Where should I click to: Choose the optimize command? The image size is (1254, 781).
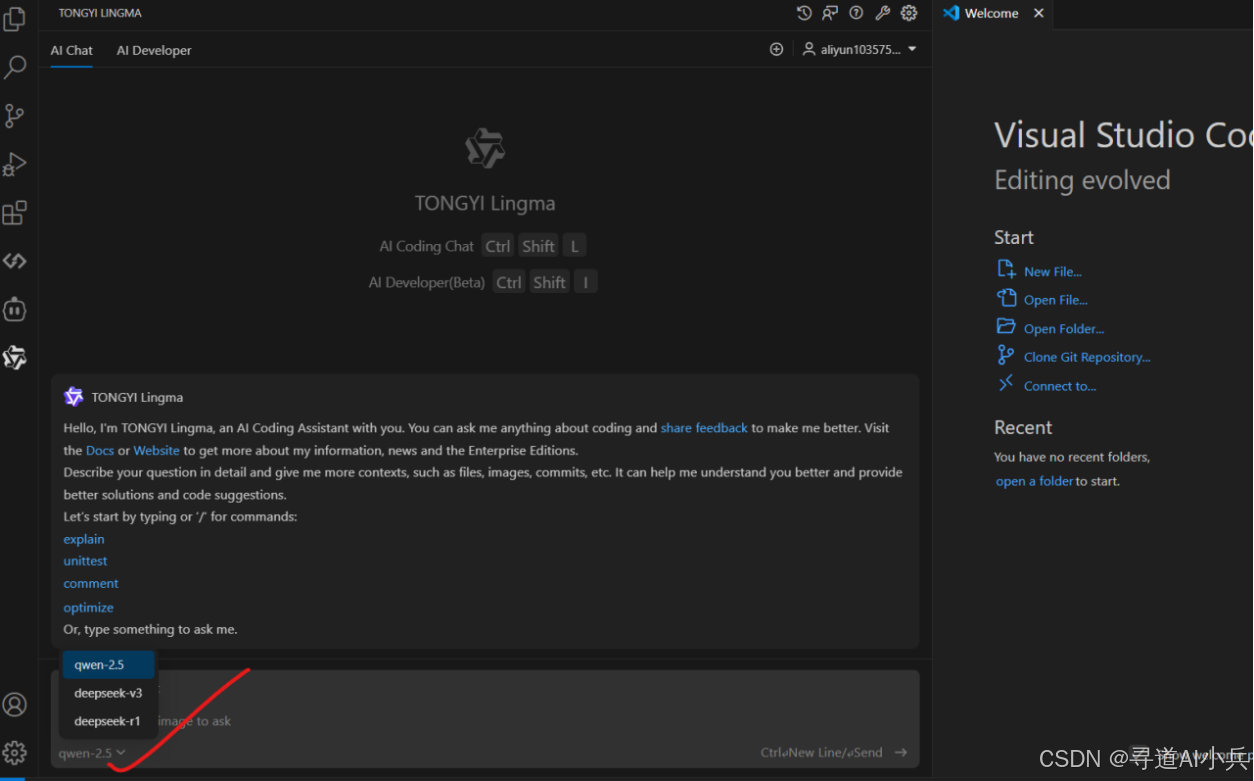point(88,607)
